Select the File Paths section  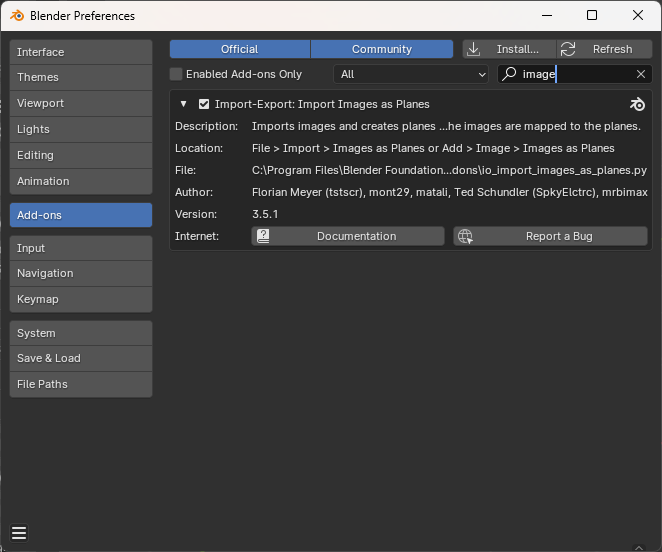click(80, 384)
